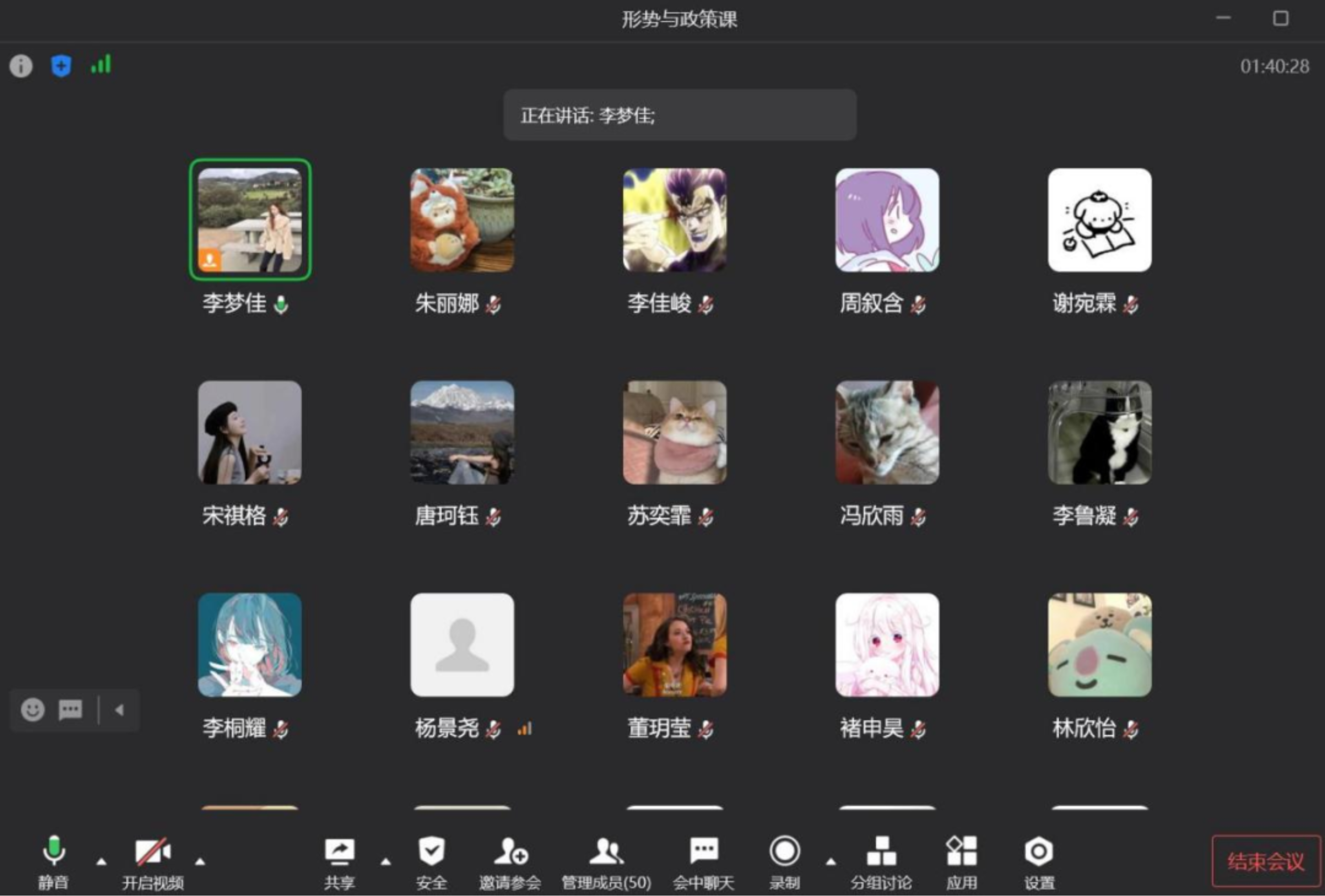Image resolution: width=1325 pixels, height=896 pixels.
Task: Open the floating chat bubble icon
Action: 71,710
